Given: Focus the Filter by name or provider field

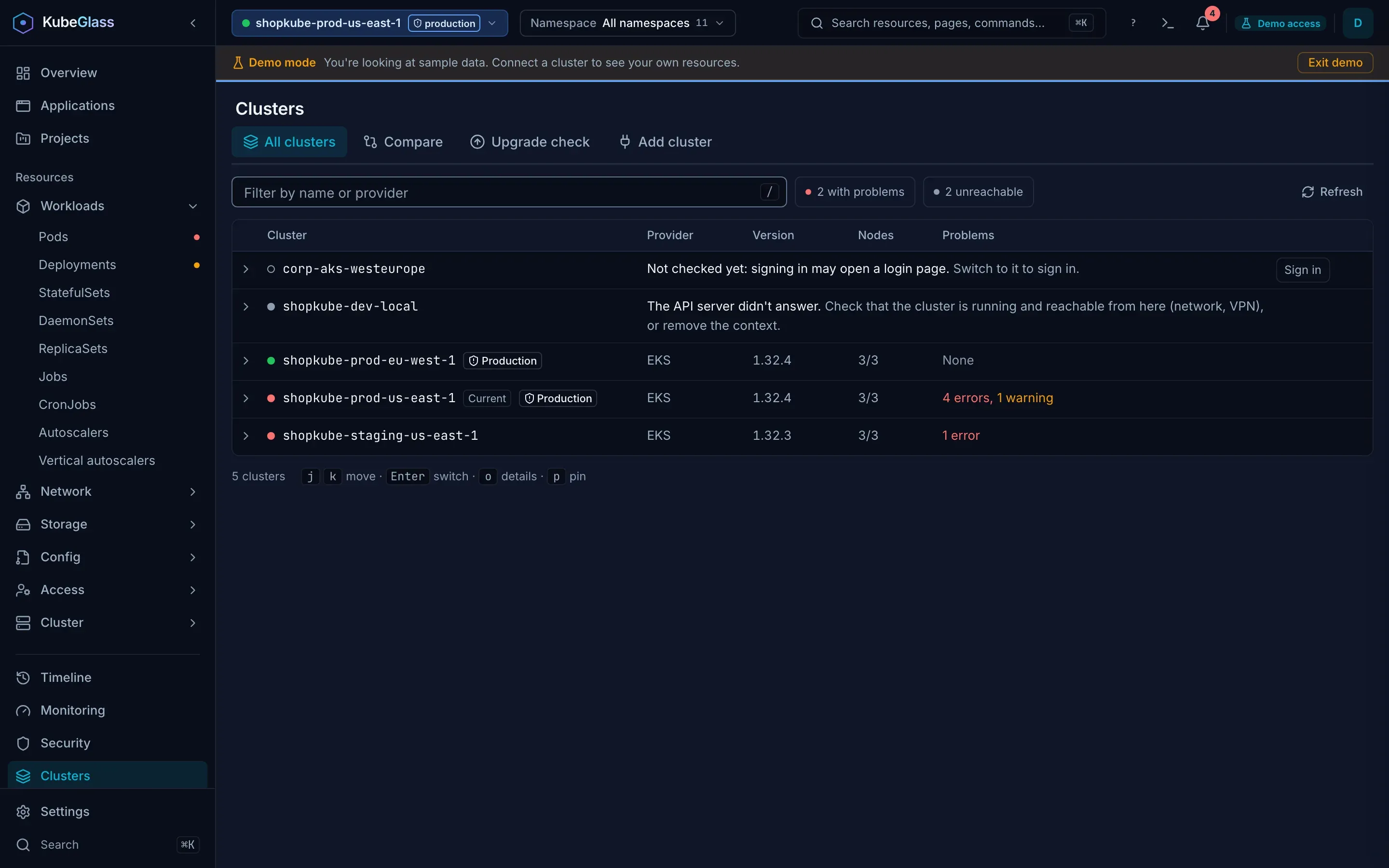Looking at the screenshot, I should coord(508,192).
